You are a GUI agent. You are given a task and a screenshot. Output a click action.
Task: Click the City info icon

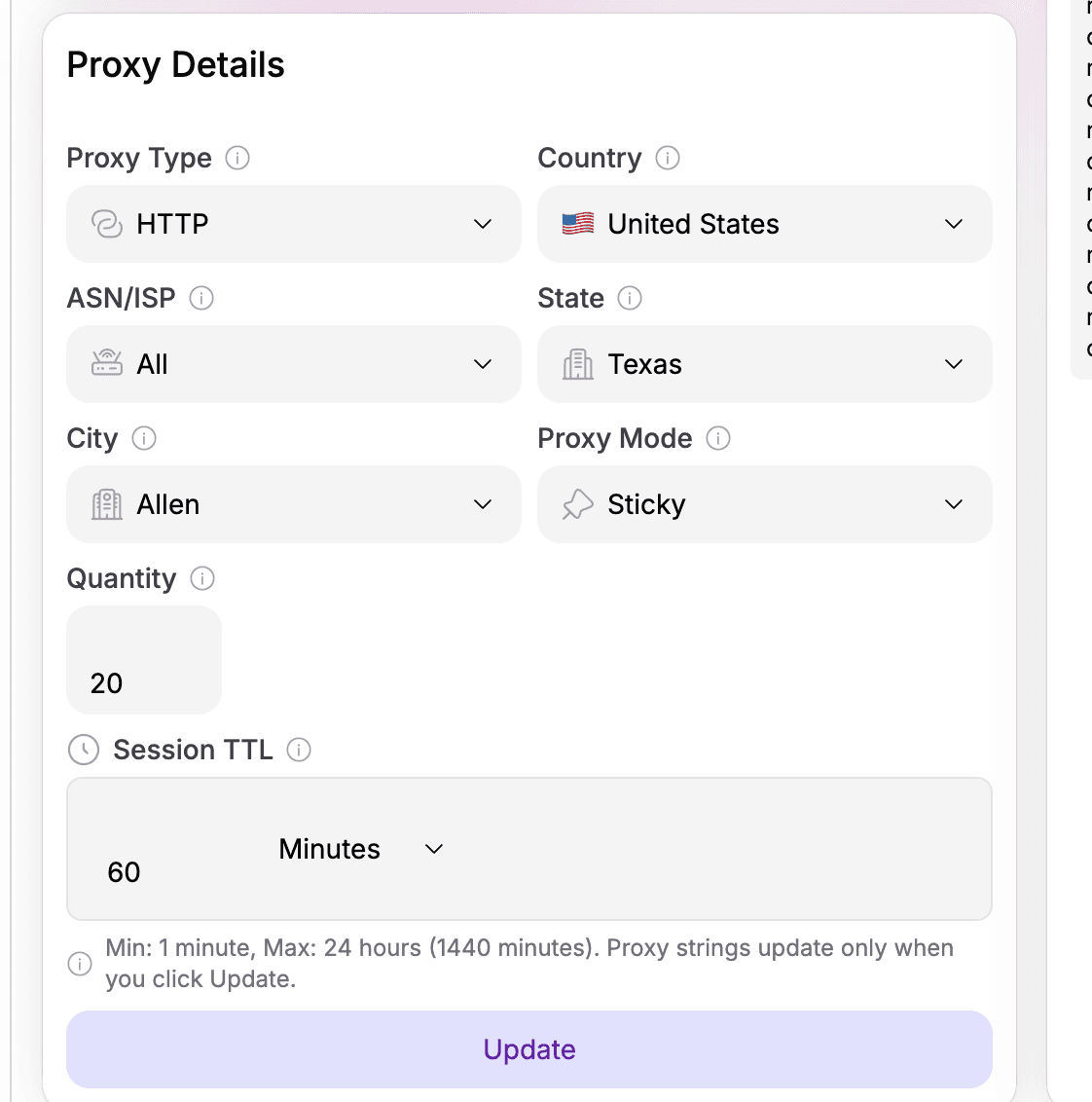pos(144,438)
